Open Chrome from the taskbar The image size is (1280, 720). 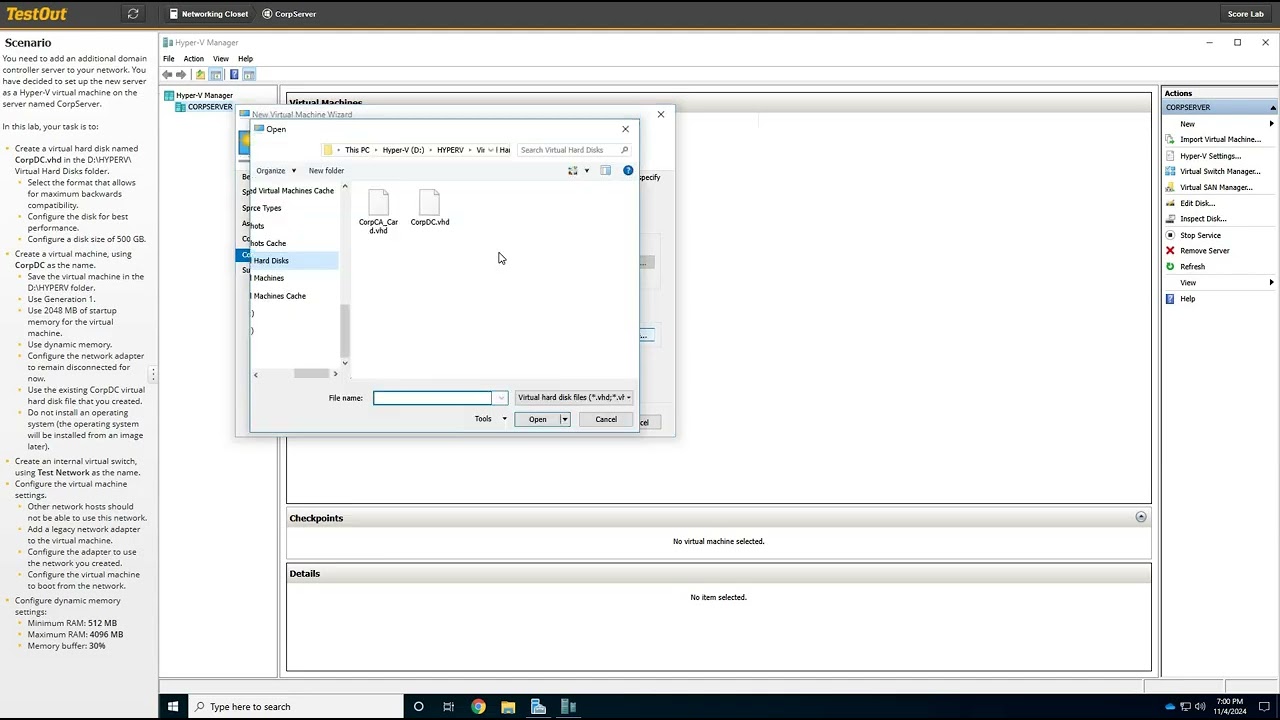pos(478,706)
